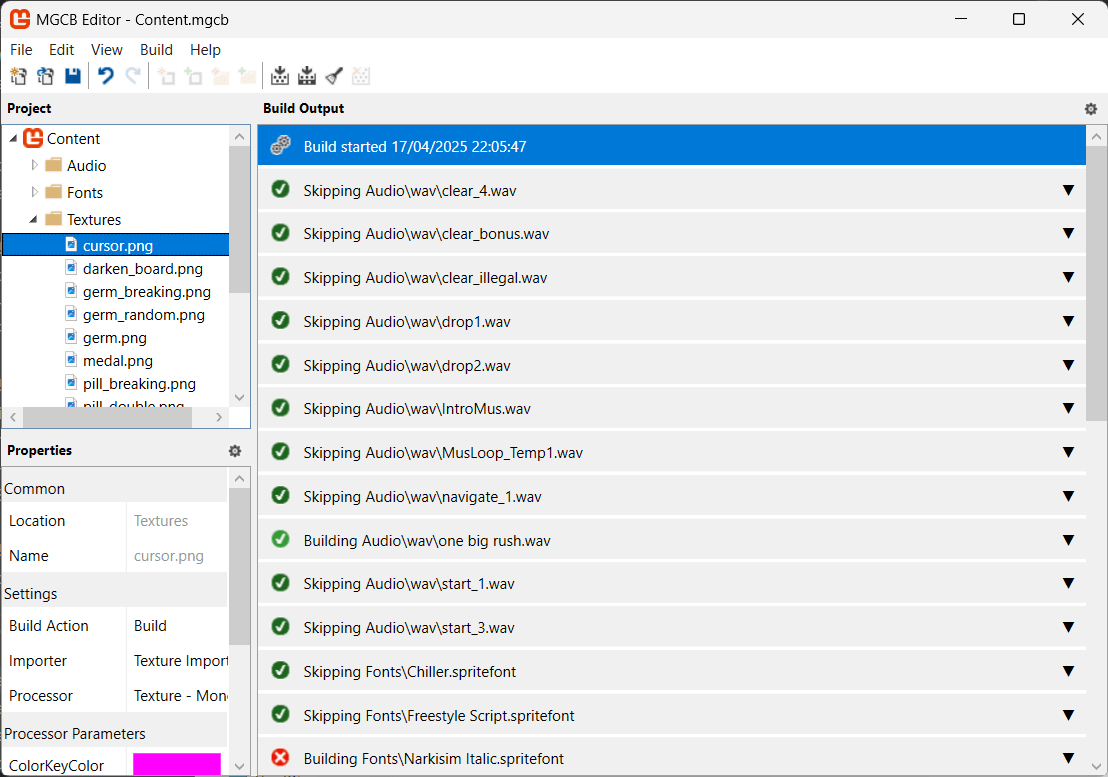Click the New project toolbar icon

(18, 76)
